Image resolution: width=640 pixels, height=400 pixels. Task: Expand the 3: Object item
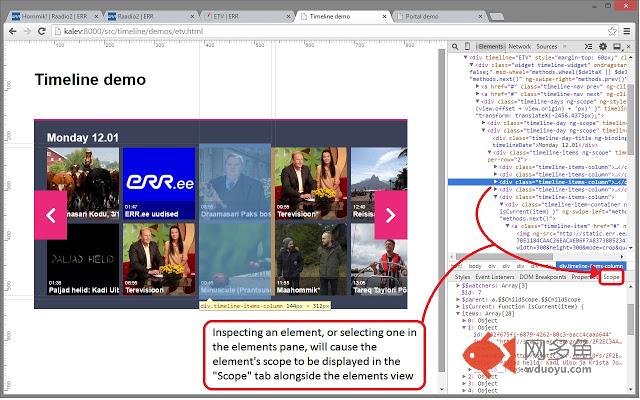[x=464, y=384]
